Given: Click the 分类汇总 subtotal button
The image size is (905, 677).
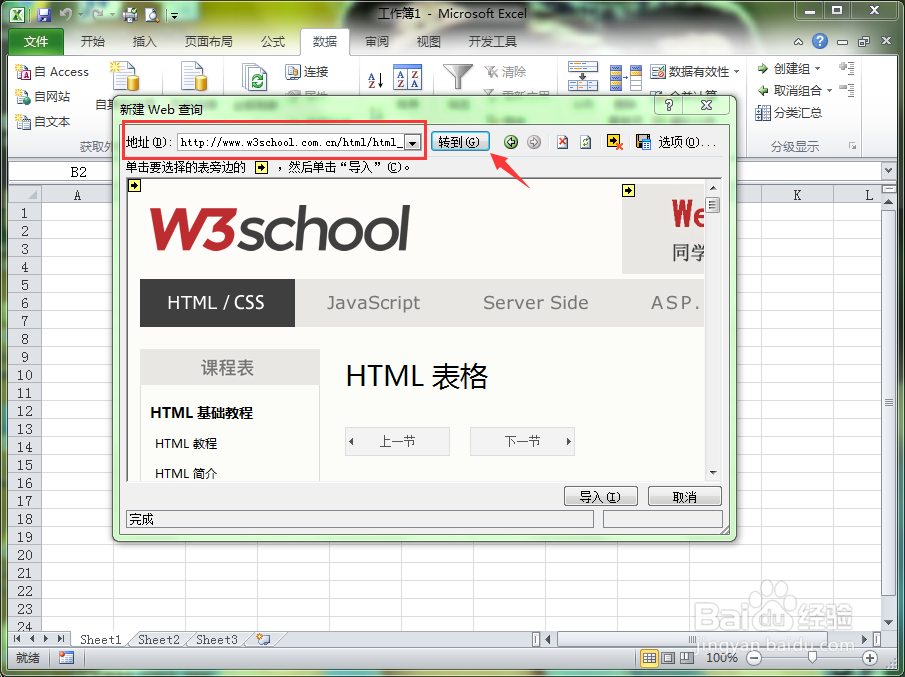Looking at the screenshot, I should (788, 113).
